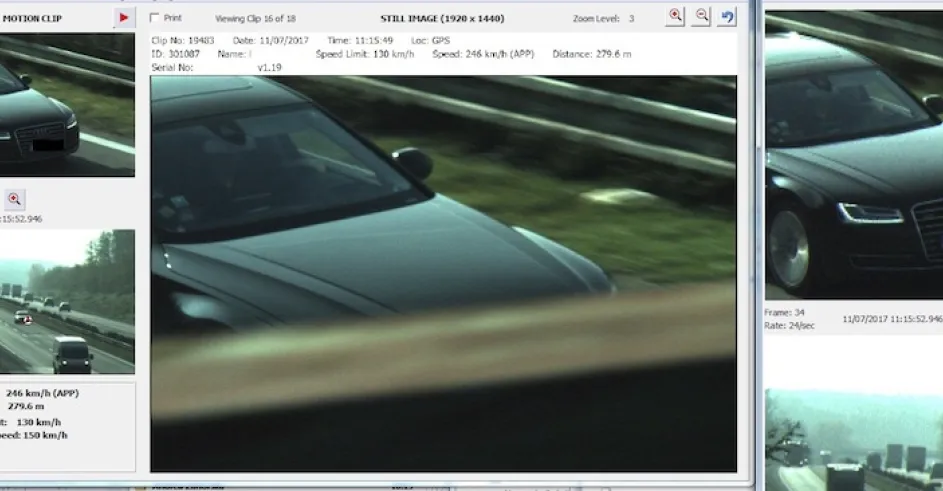The height and width of the screenshot is (491, 943).
Task: Click the 'ID: 301087' text
Action: (176, 54)
